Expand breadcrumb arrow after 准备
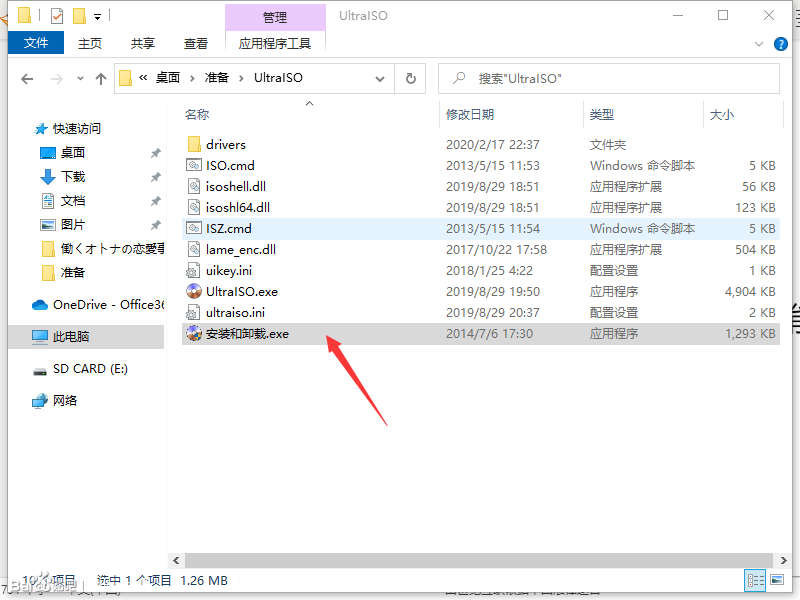 click(x=241, y=78)
